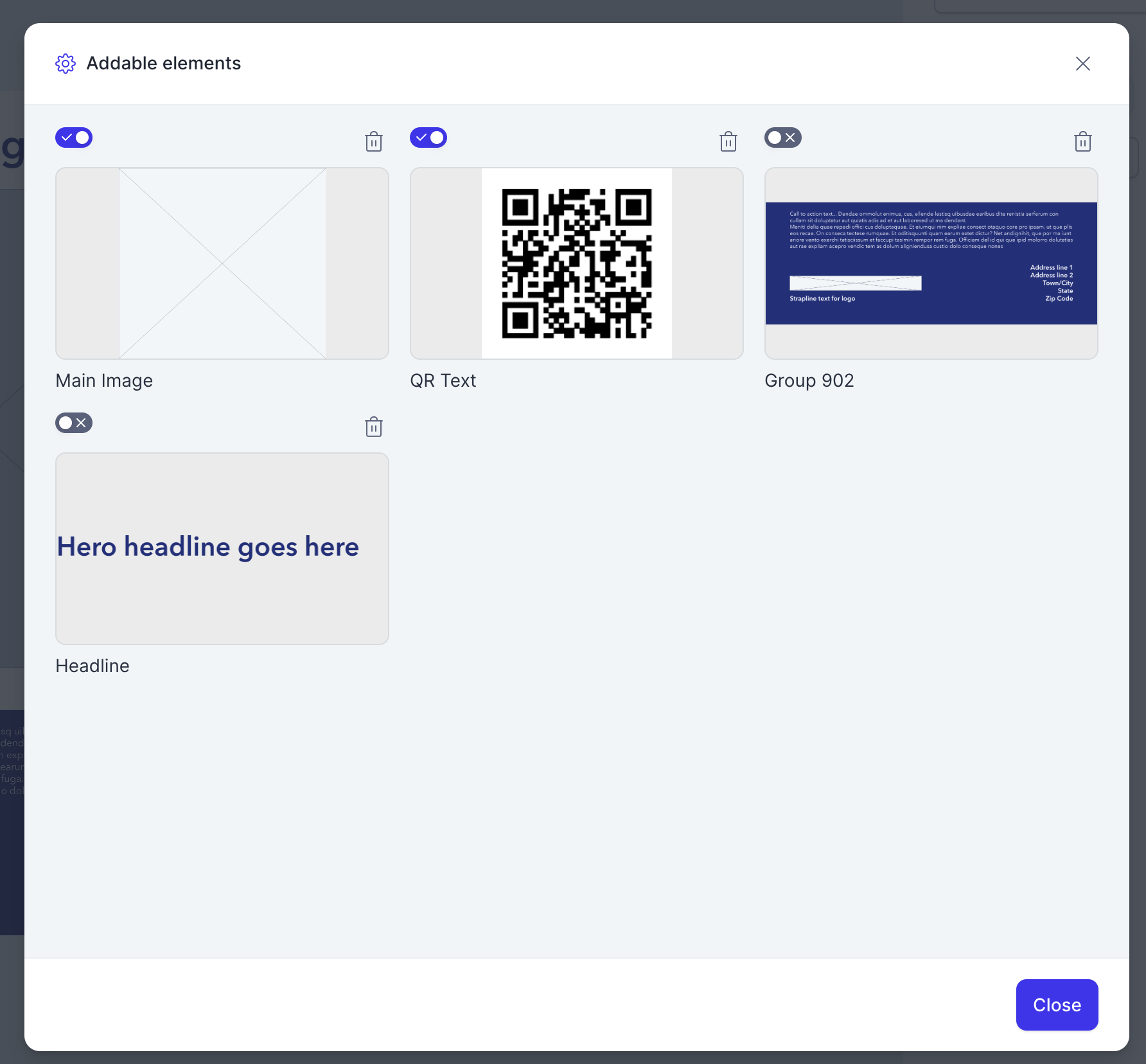Select the Group 902 blue footer thumbnail
The height and width of the screenshot is (1064, 1146).
click(x=931, y=263)
